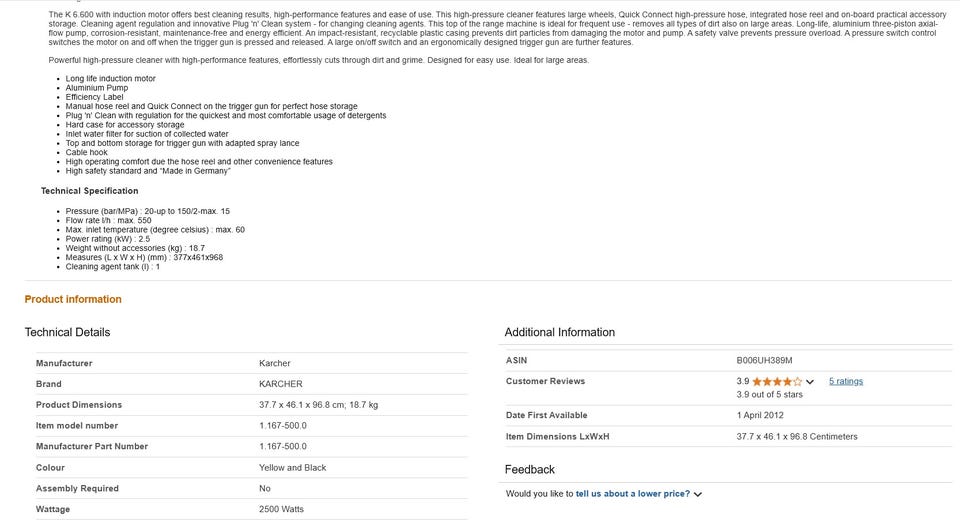Click the ASIN value B006UH389M
Screen dimensions: 960x526
(x=764, y=360)
